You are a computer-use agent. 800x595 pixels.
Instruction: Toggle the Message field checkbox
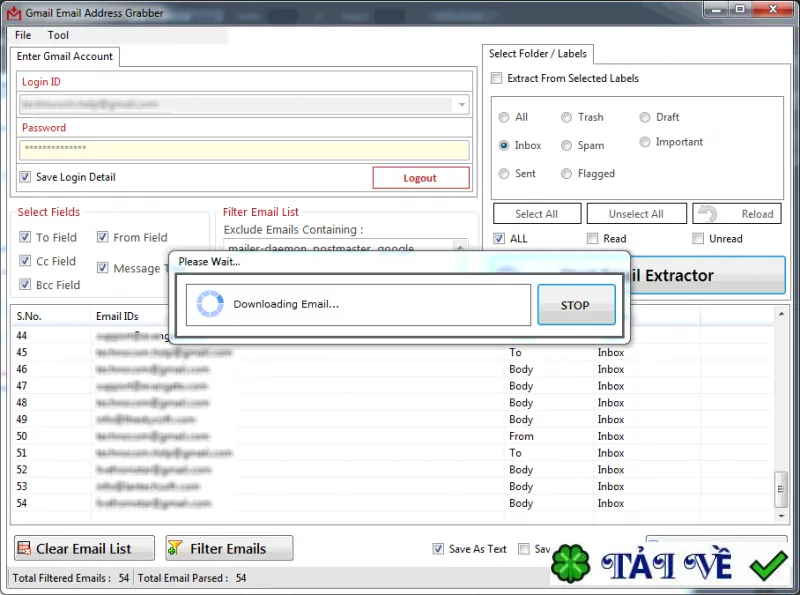(103, 267)
